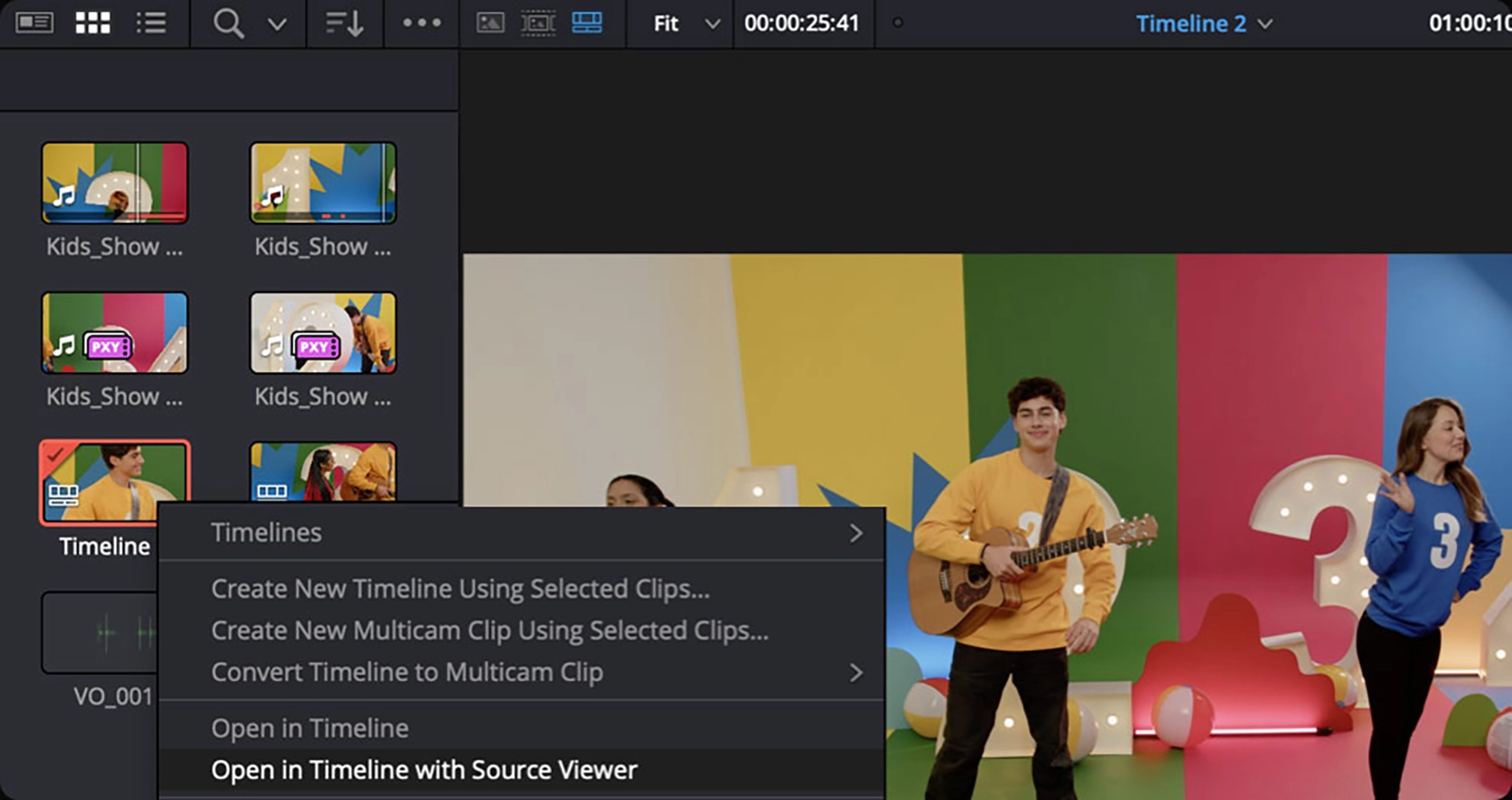Viewport: 1512px width, 800px height.
Task: Click the search magnifier icon
Action: click(228, 23)
